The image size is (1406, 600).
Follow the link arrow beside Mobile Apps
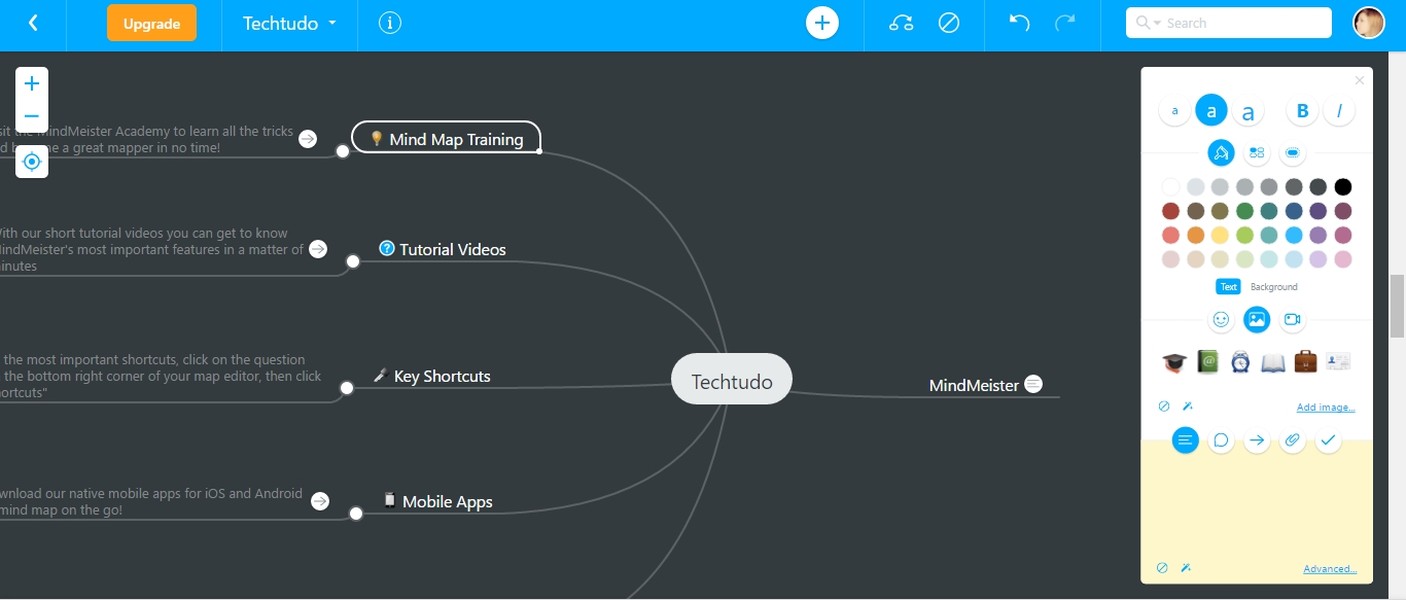click(x=320, y=501)
